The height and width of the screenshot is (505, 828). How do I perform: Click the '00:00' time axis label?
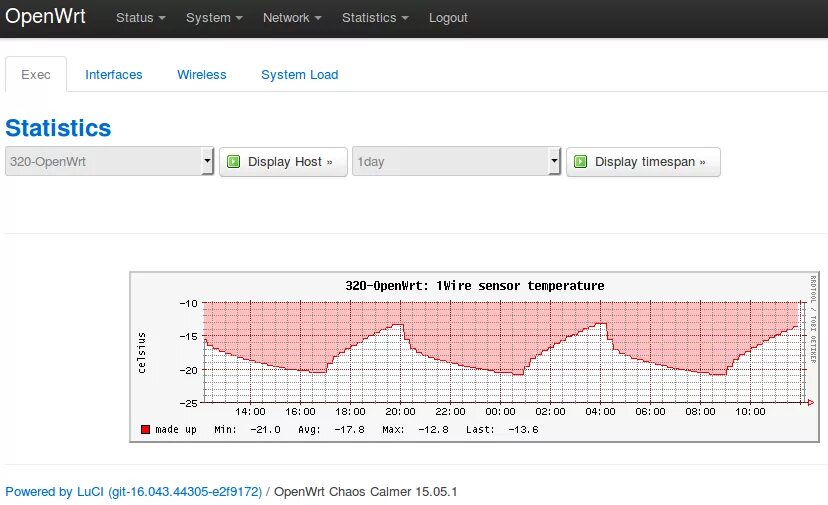point(500,412)
